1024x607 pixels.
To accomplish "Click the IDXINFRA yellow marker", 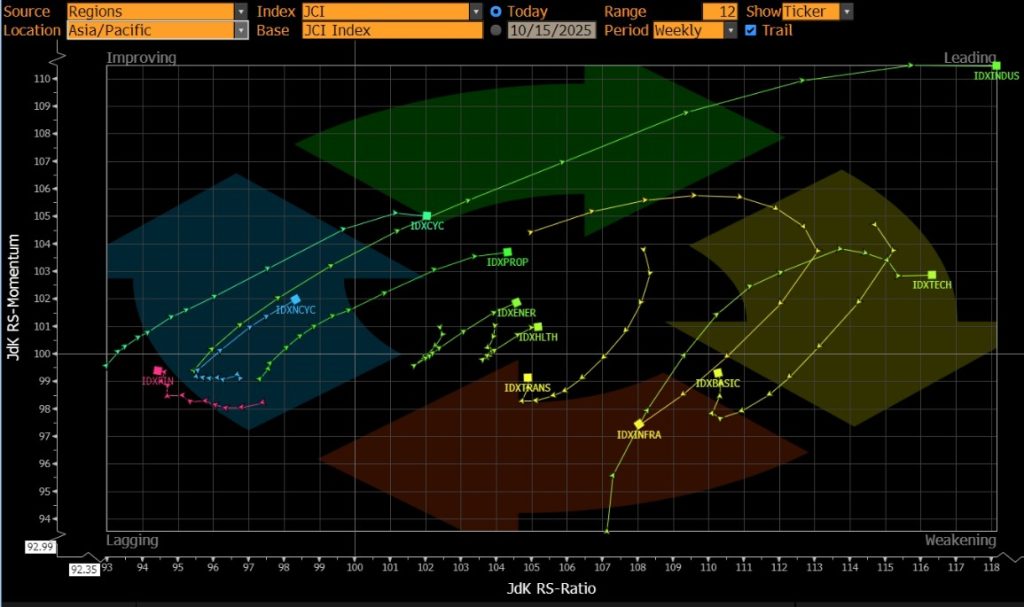I will pos(639,424).
